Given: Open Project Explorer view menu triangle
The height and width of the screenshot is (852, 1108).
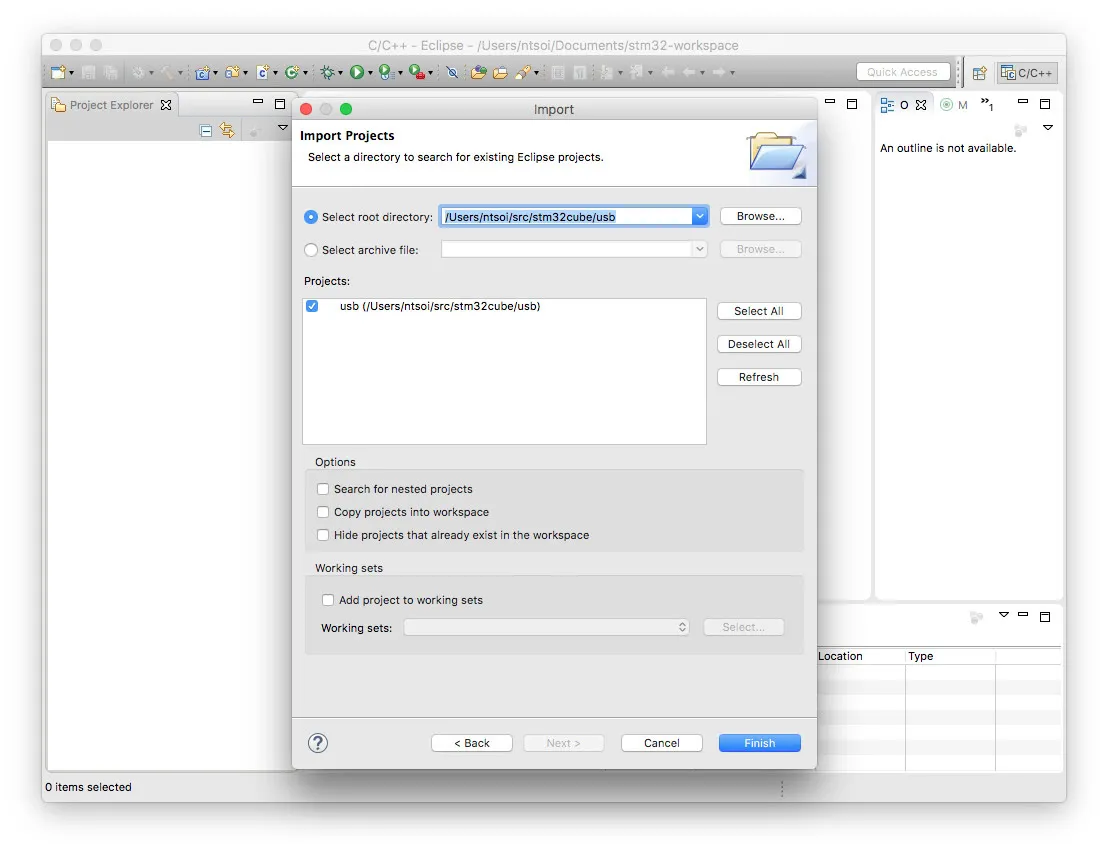Looking at the screenshot, I should pyautogui.click(x=282, y=128).
